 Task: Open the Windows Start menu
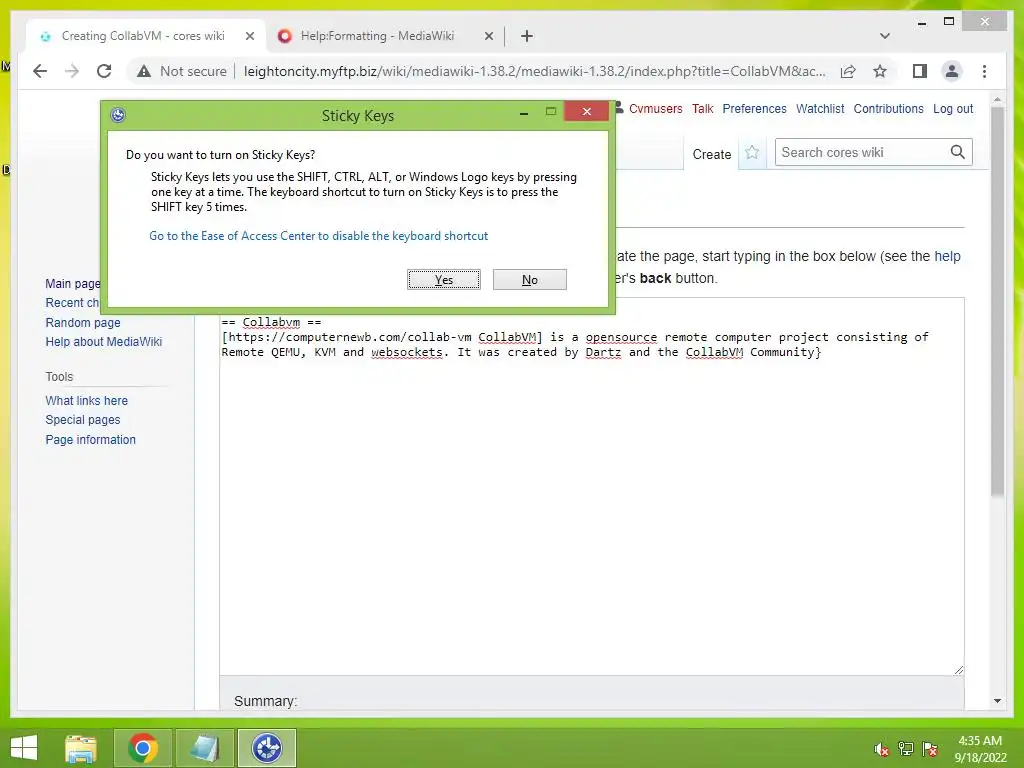click(x=24, y=748)
